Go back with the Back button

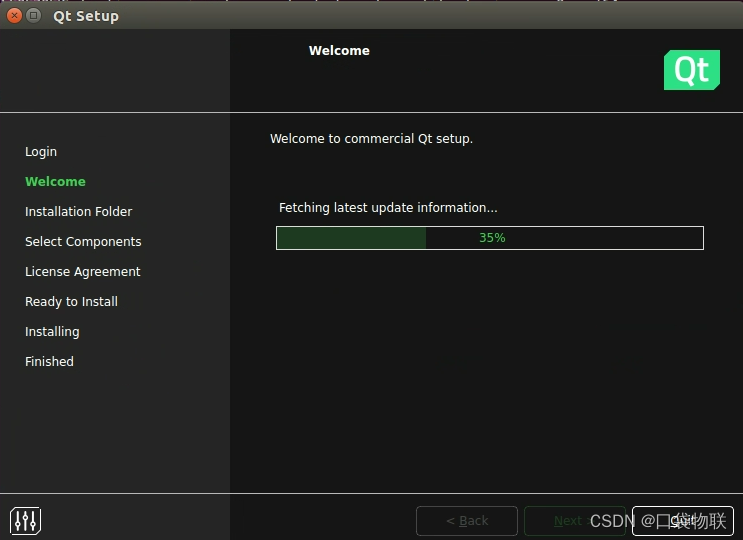(x=467, y=521)
